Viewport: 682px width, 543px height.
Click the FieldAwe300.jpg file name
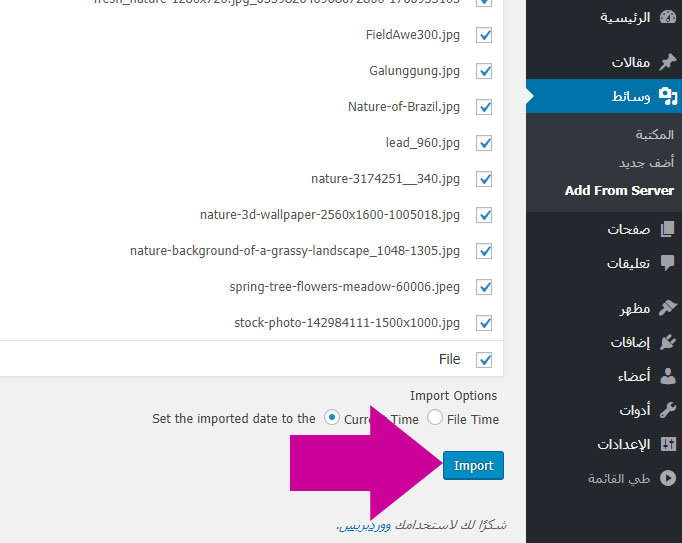click(x=412, y=35)
